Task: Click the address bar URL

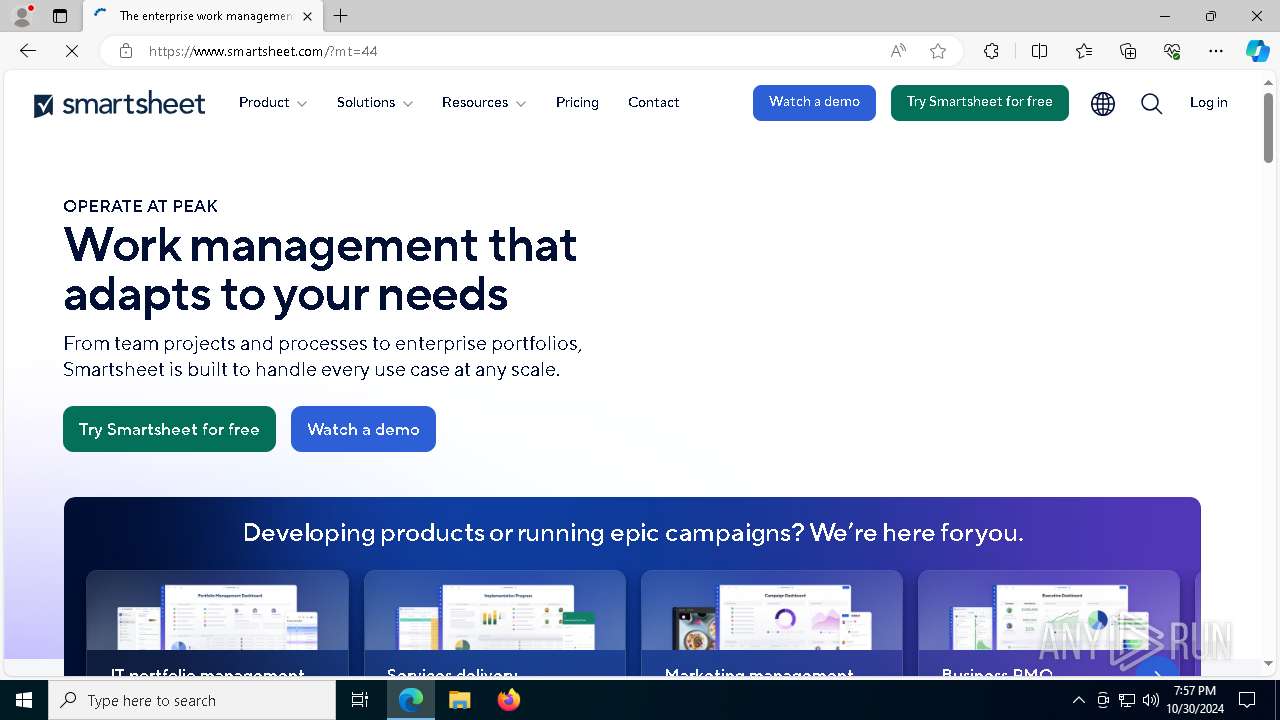Action: pyautogui.click(x=263, y=51)
